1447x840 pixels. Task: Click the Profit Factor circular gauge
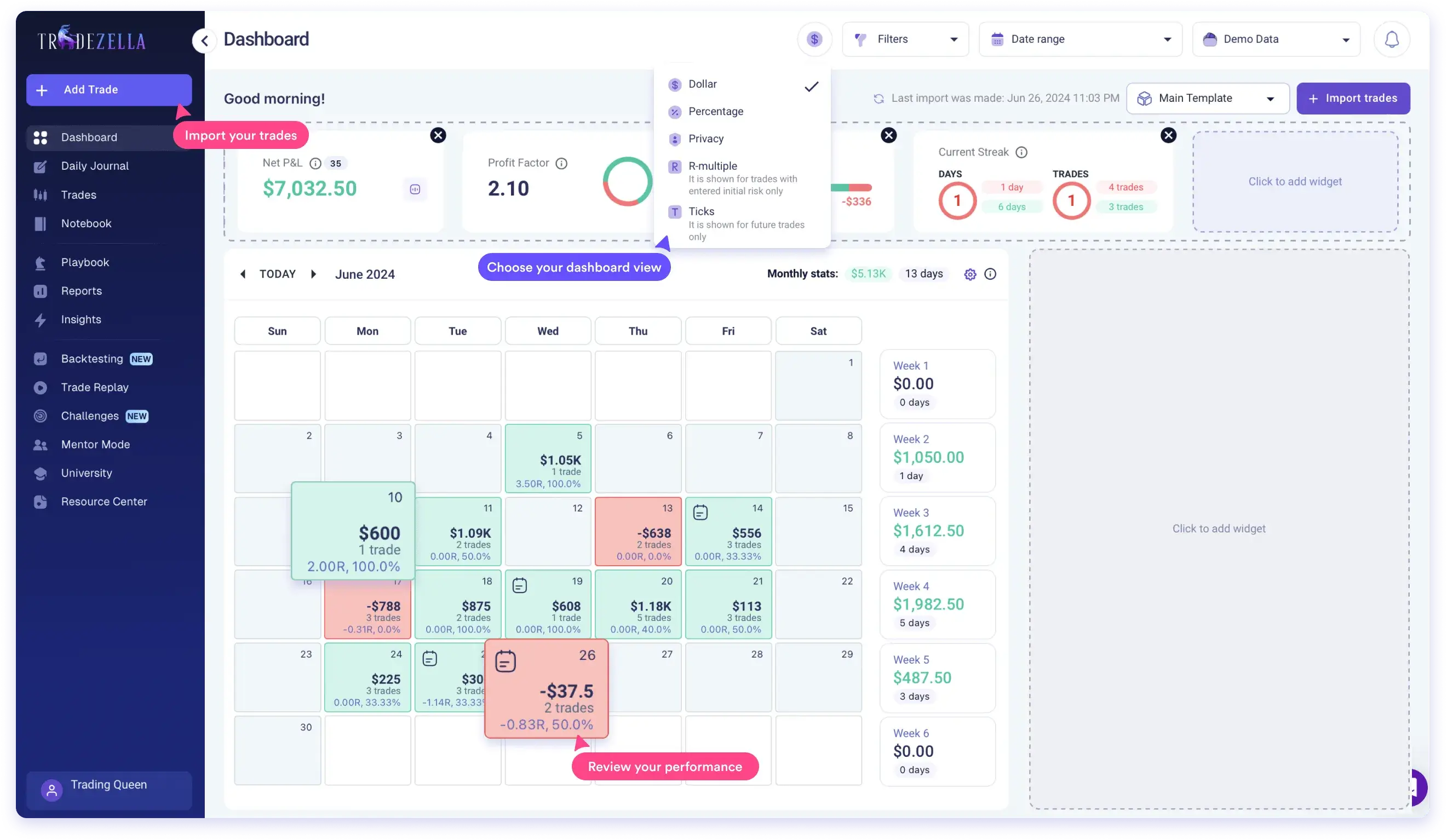627,181
